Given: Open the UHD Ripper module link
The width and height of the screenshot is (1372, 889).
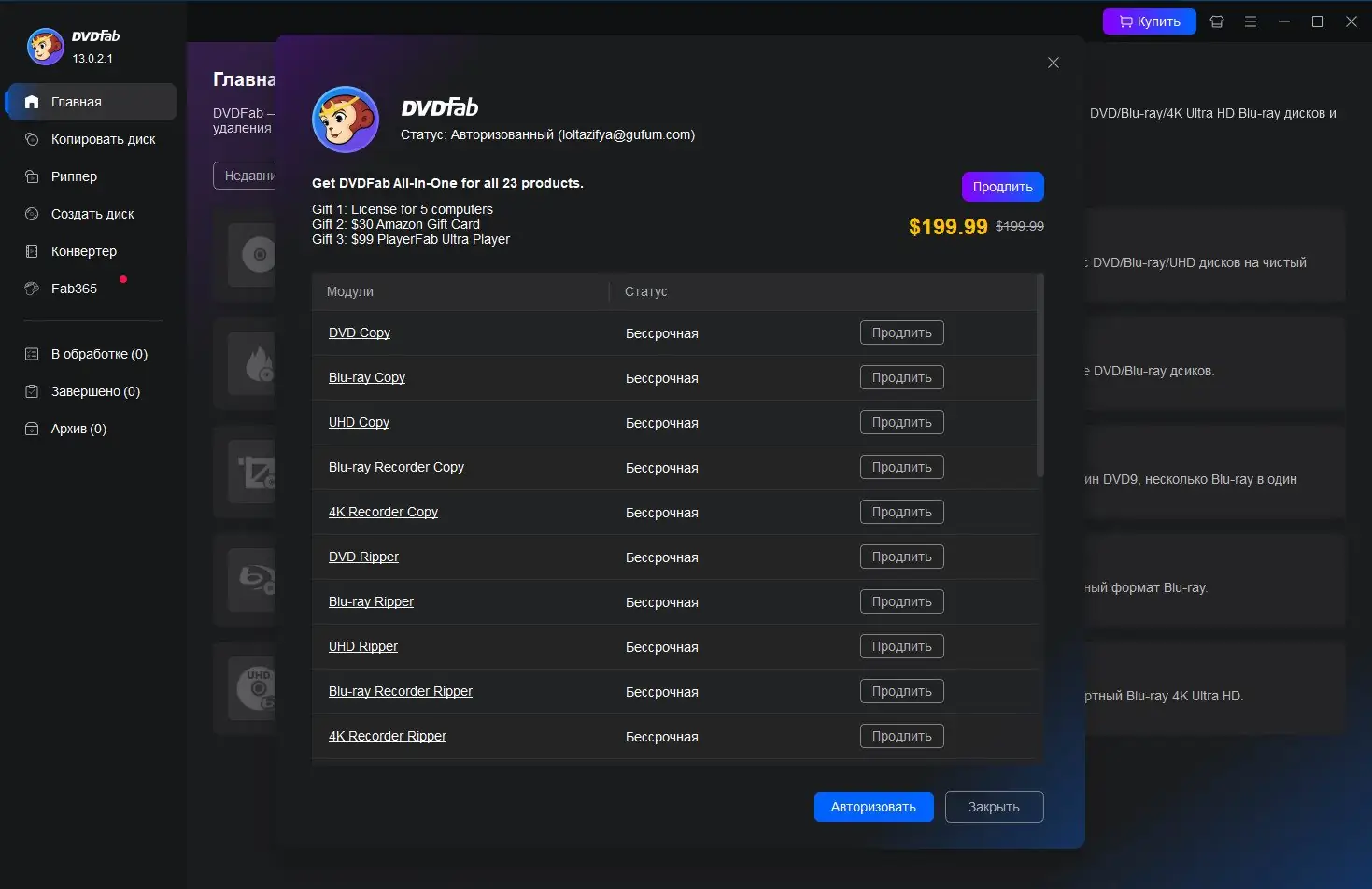Looking at the screenshot, I should pos(363,647).
